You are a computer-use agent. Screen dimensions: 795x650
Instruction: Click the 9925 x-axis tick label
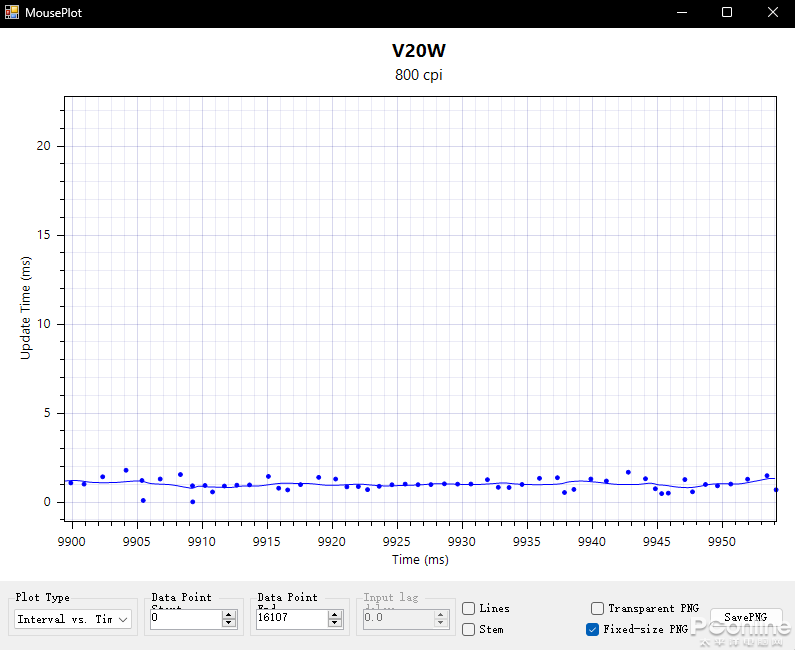coord(396,541)
